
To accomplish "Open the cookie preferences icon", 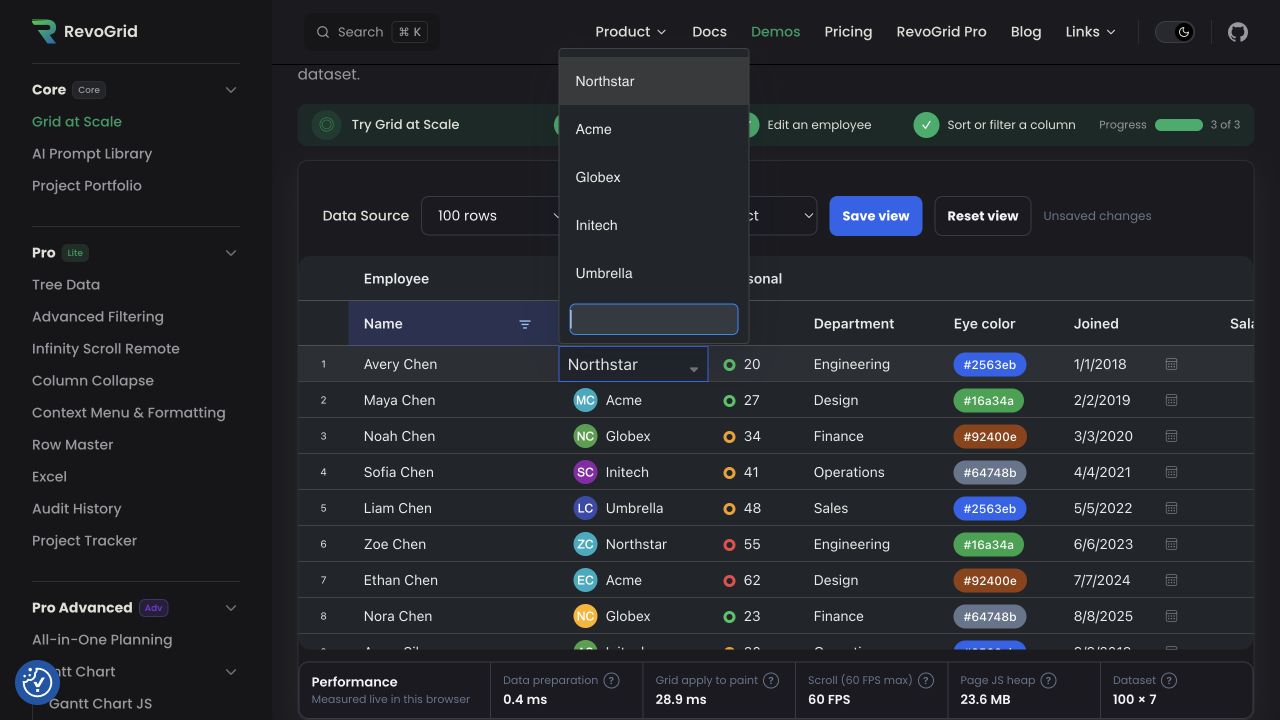I will pos(37,682).
